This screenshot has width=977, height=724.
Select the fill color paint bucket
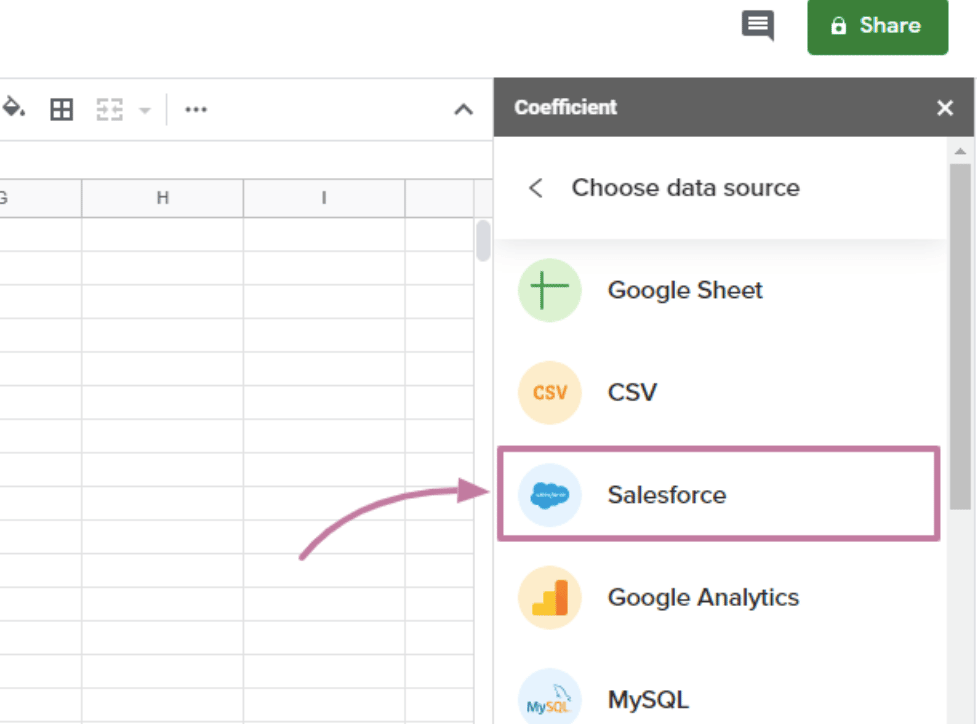[x=14, y=108]
